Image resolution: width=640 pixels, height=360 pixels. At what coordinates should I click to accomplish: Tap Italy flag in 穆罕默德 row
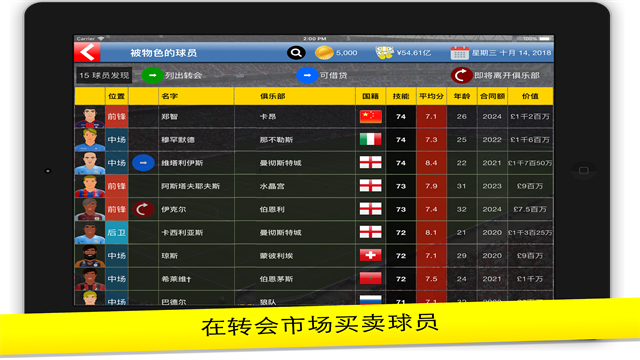[371, 140]
